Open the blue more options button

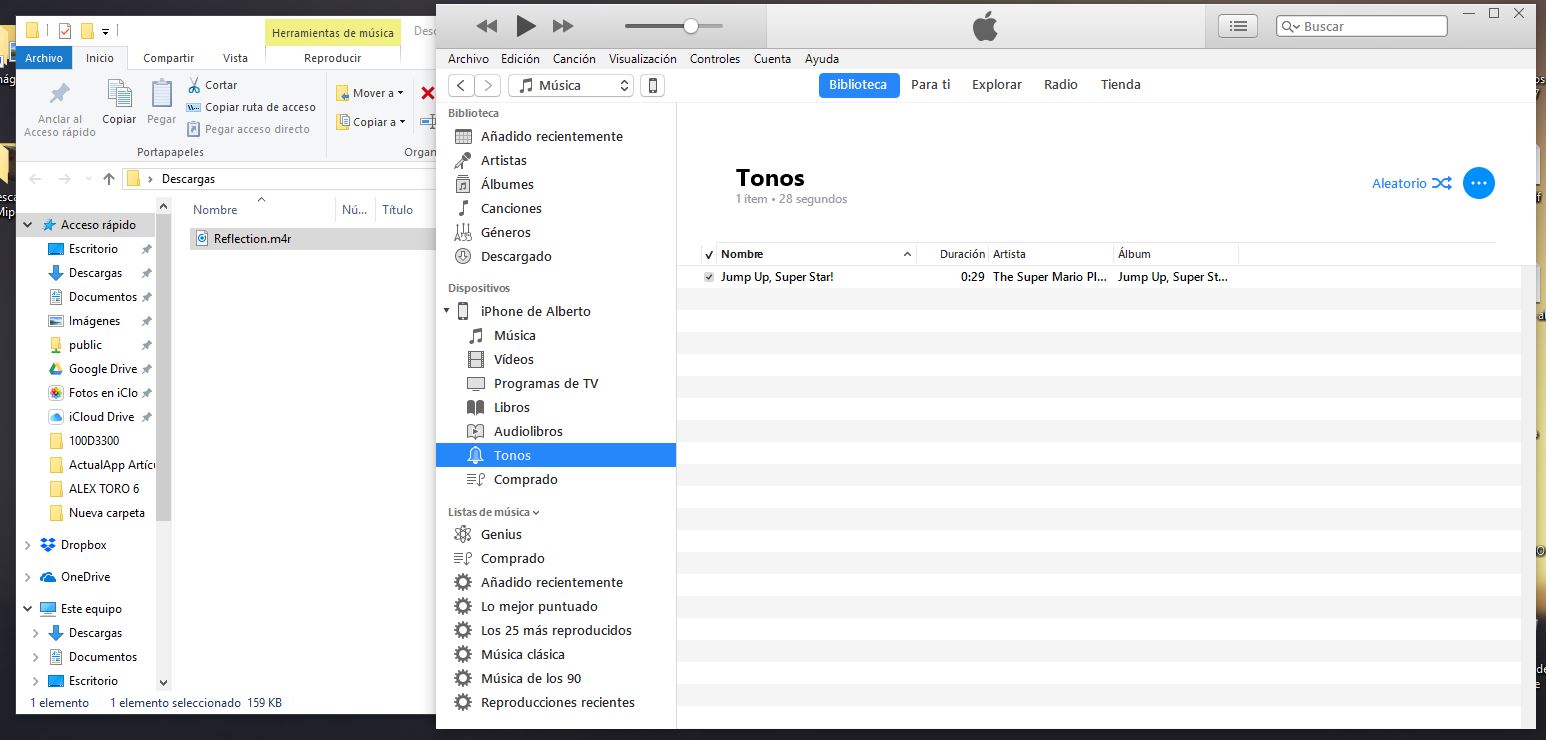tap(1478, 183)
